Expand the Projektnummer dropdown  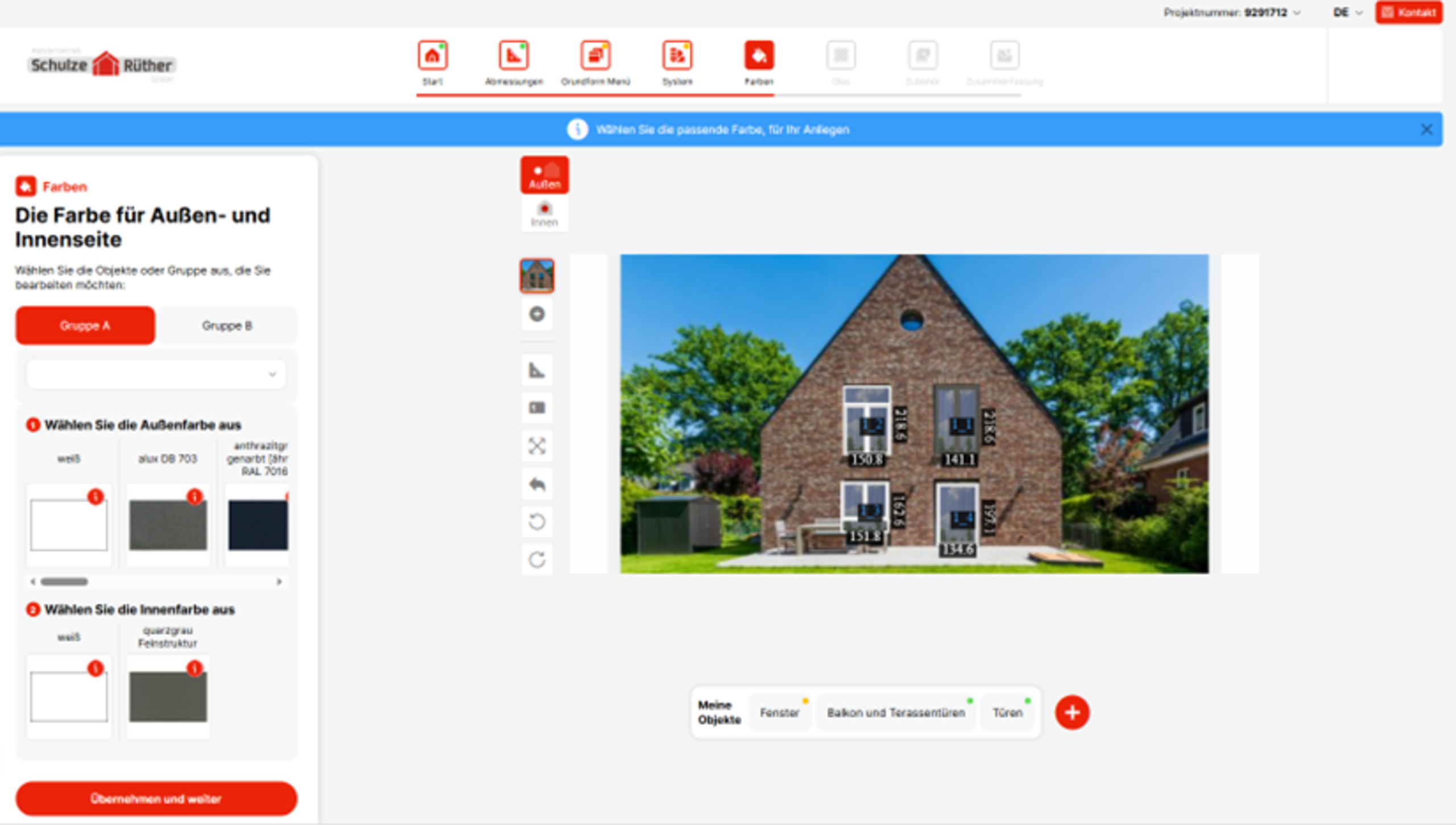click(1297, 13)
